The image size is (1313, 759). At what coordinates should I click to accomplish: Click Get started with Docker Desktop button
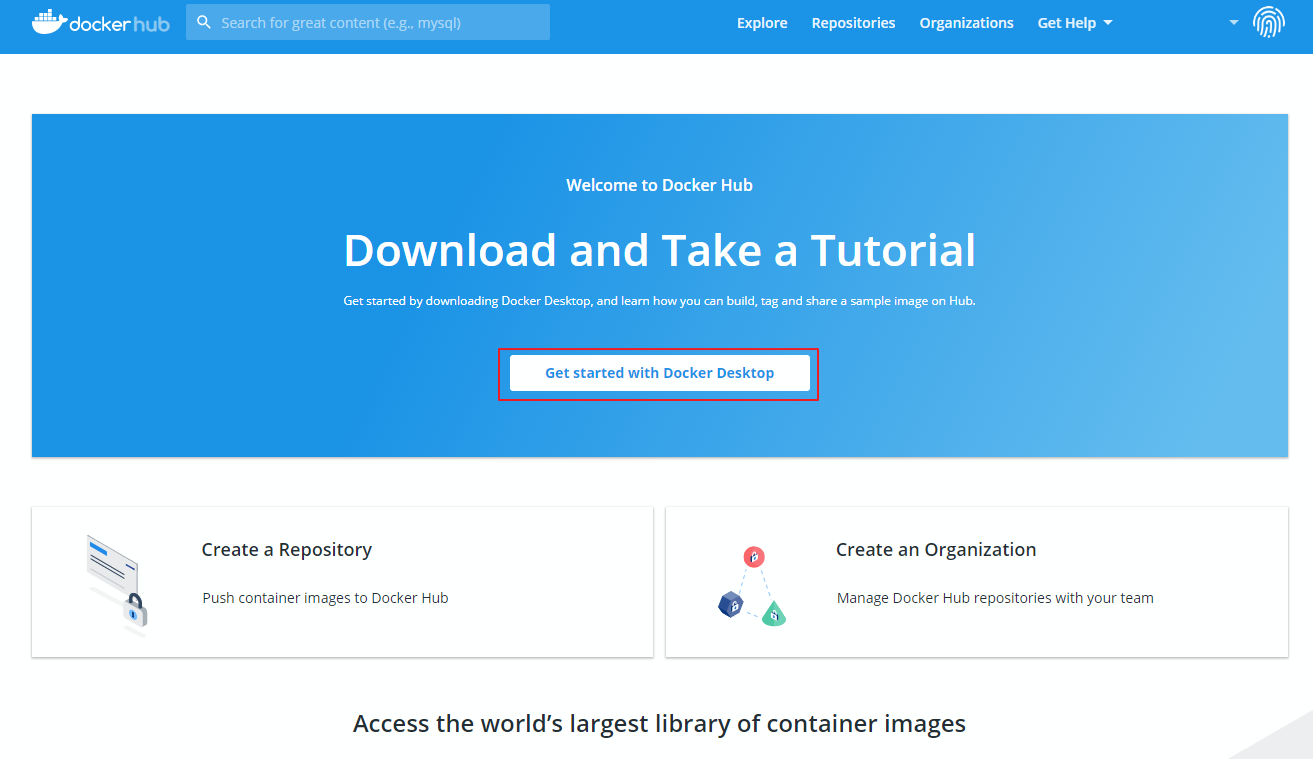pyautogui.click(x=659, y=373)
